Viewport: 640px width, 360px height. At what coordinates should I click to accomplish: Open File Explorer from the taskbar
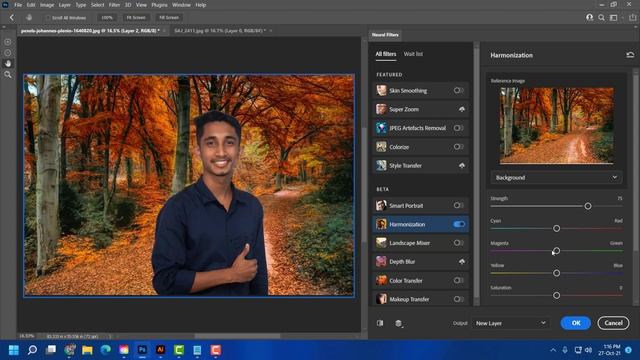tap(87, 350)
